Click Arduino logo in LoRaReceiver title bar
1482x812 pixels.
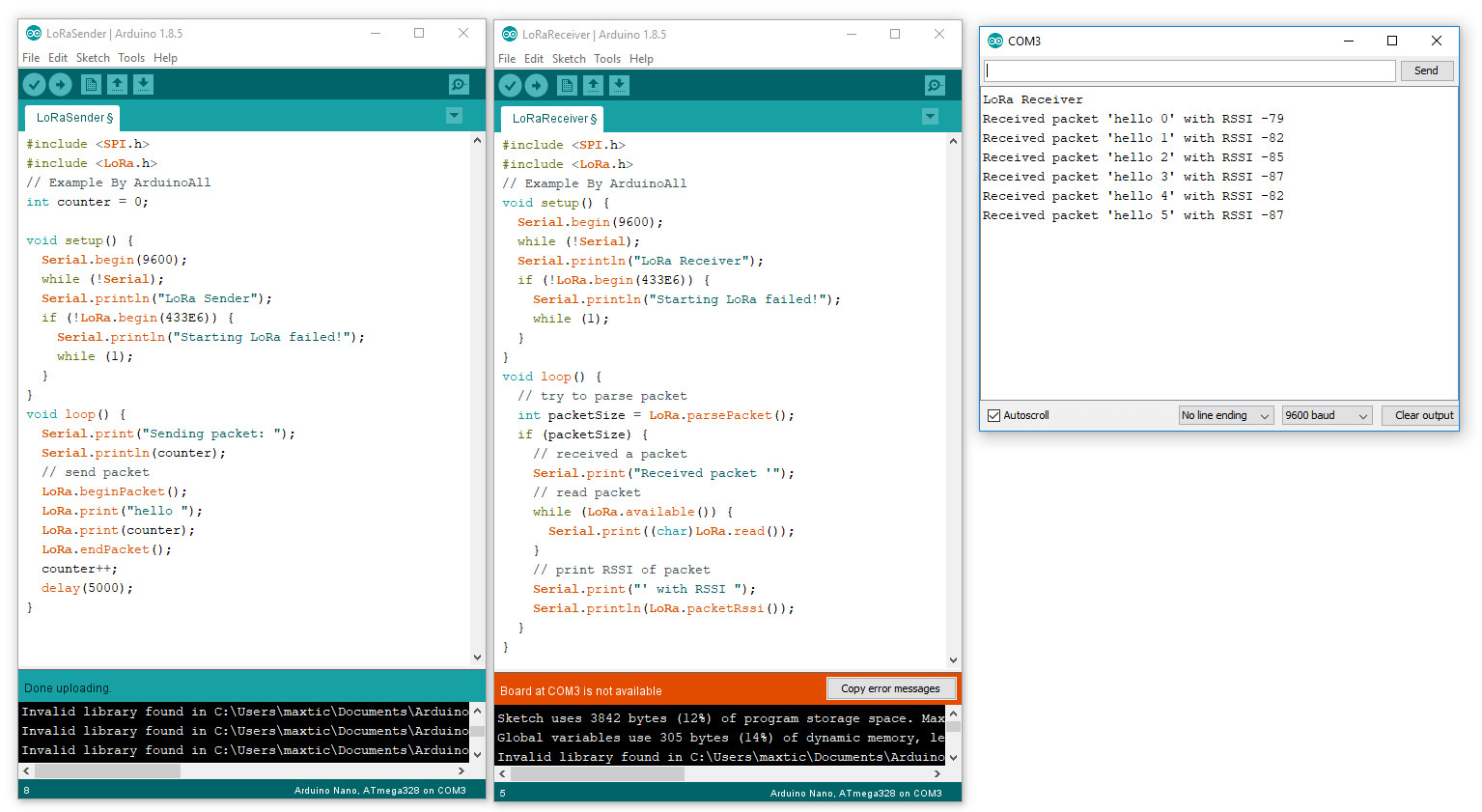click(510, 34)
